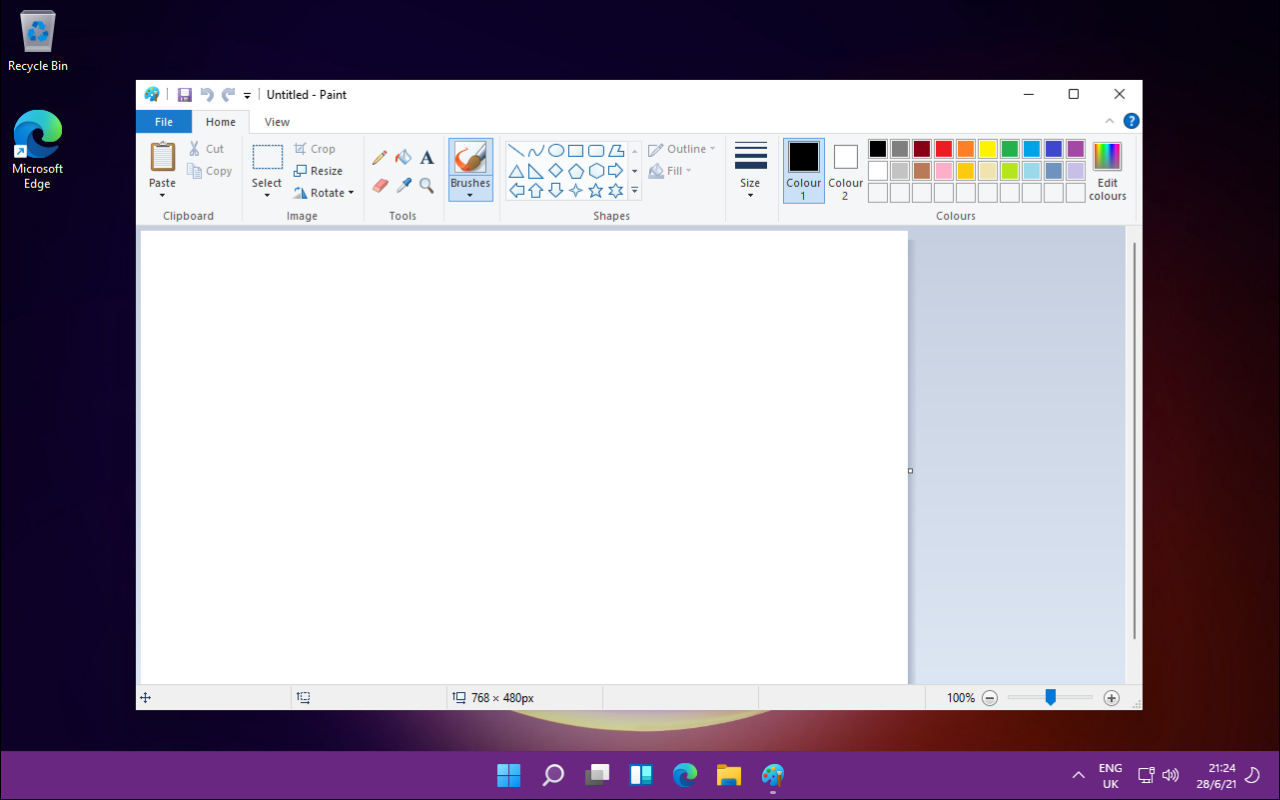Choose the Up arrow shape
Screen dimensions: 1280x800
(x=536, y=190)
